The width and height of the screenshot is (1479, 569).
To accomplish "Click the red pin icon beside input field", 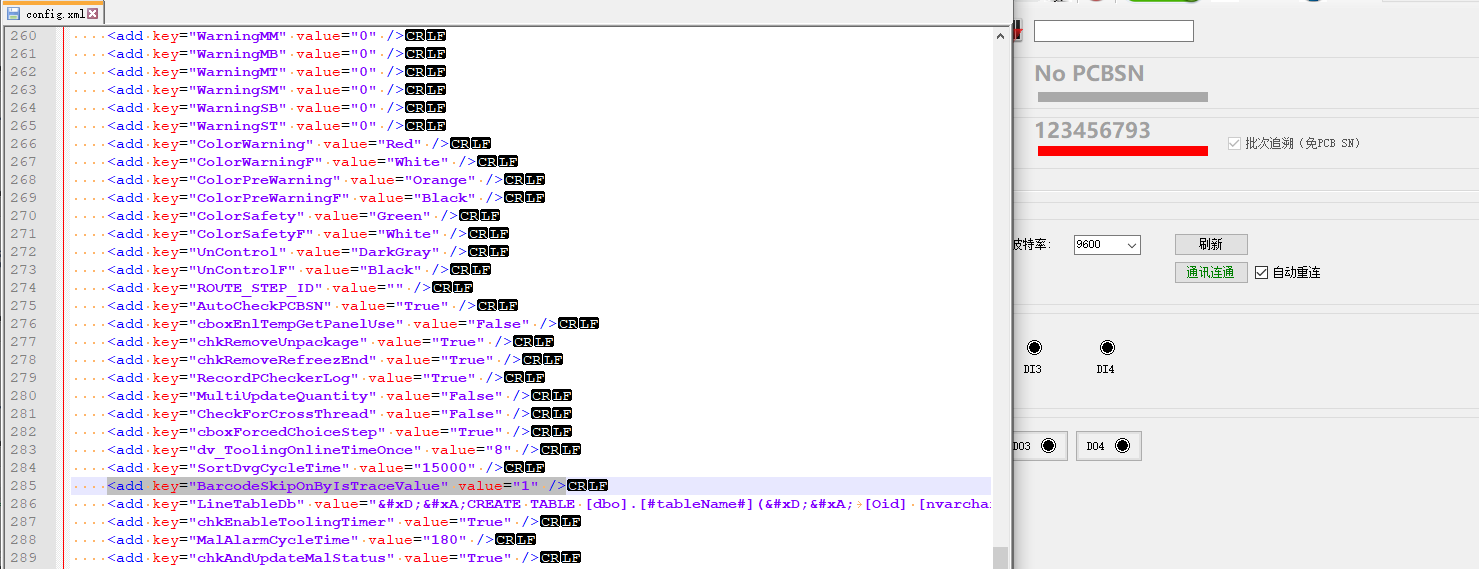I will [x=1017, y=31].
